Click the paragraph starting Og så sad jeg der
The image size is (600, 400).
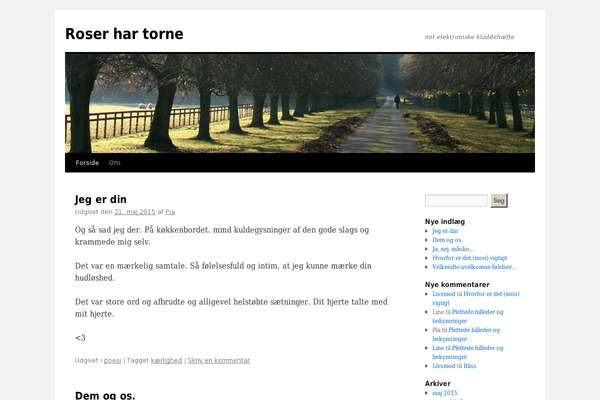[x=222, y=236]
